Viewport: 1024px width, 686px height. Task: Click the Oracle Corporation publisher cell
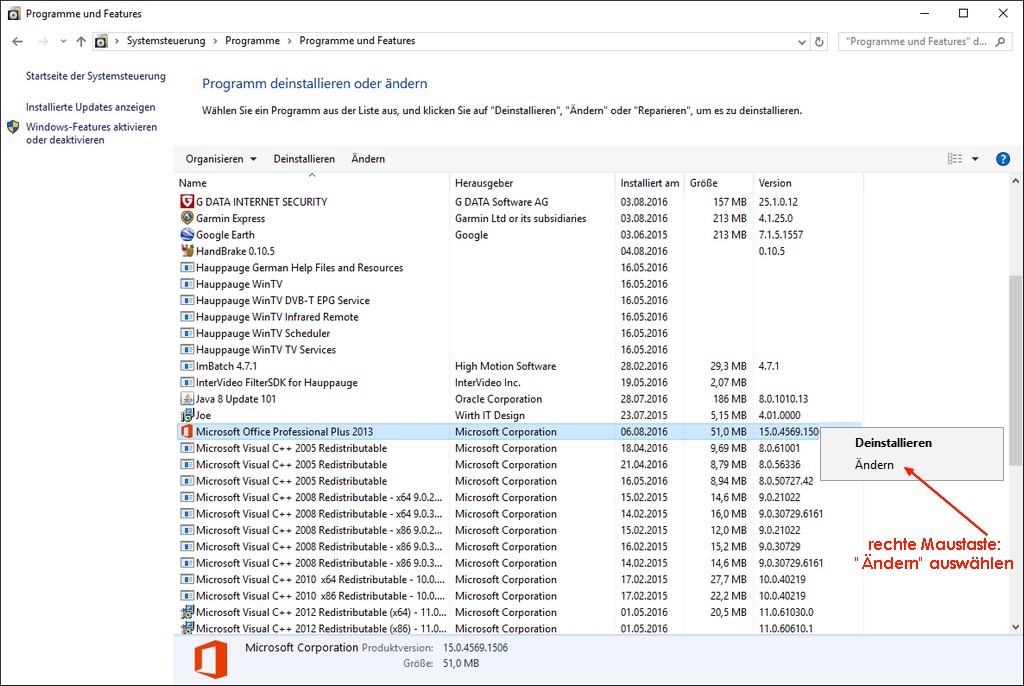pyautogui.click(x=498, y=399)
